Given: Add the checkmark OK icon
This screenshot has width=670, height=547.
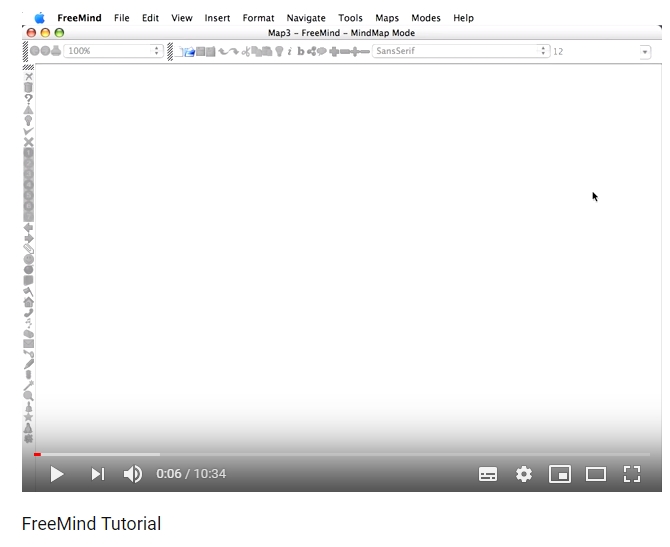Looking at the screenshot, I should pos(28,131).
